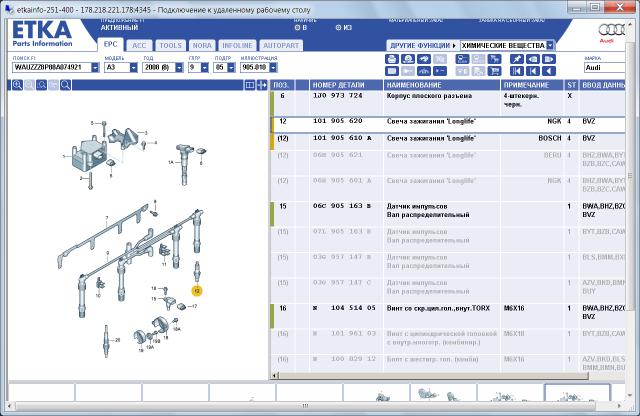
Task: Switch to the AUTOPART tab
Action: 281,46
